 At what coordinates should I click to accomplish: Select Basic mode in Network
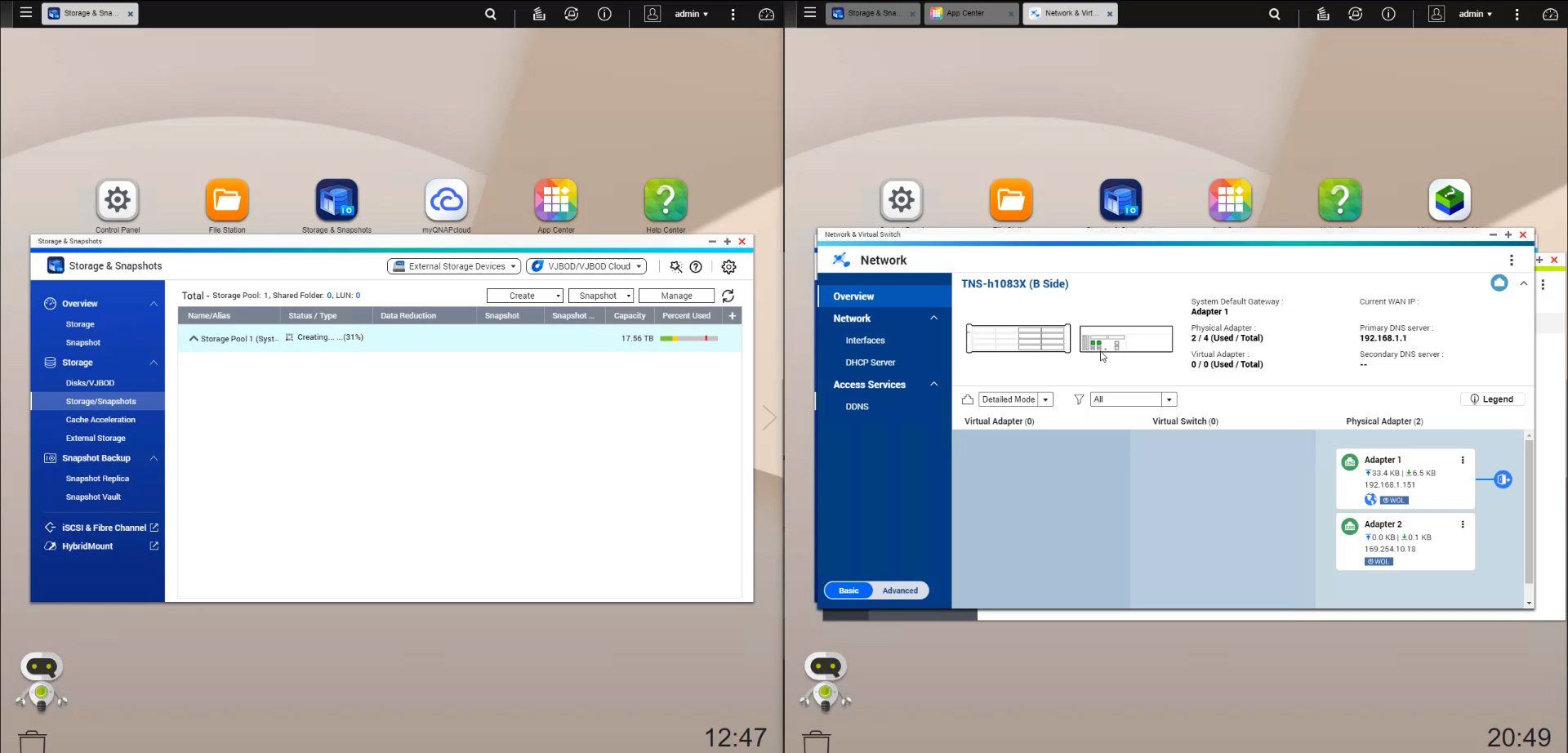pos(849,590)
